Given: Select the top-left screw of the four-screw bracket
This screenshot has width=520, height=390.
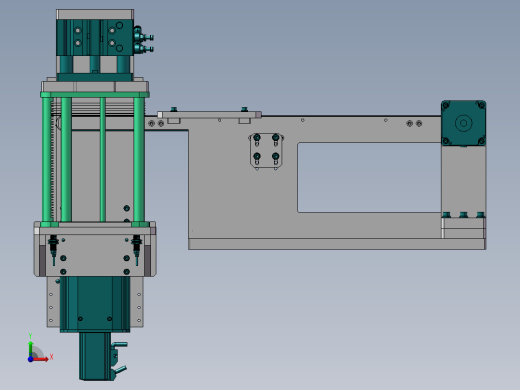Looking at the screenshot, I should click(257, 137).
